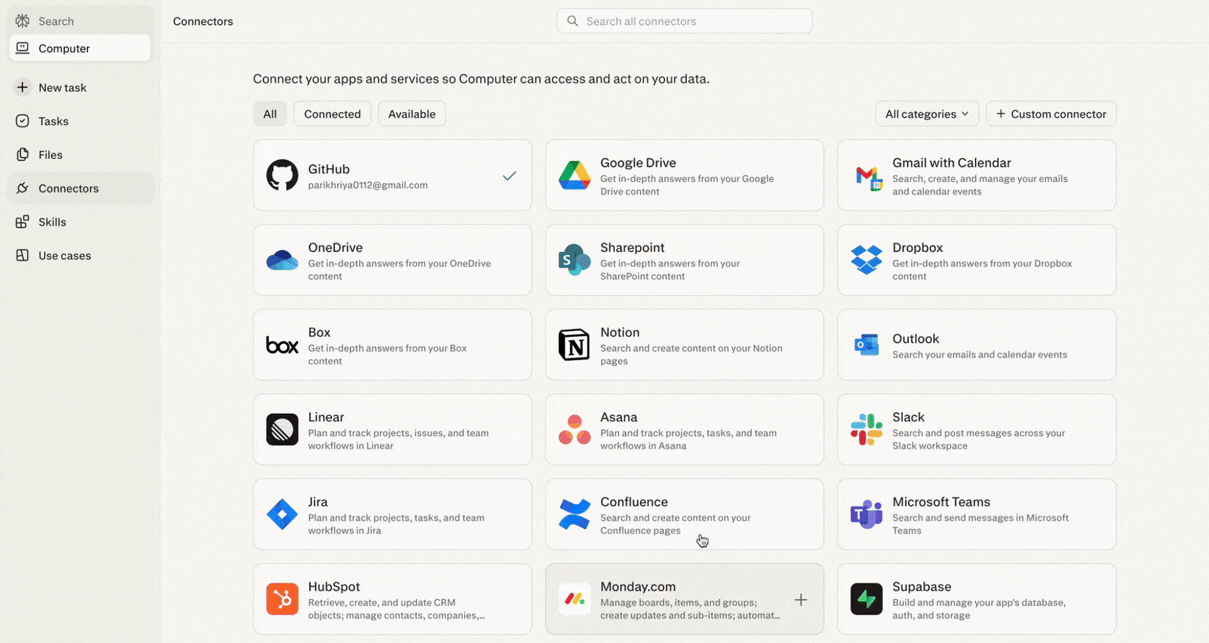
Task: Click the Monday.com logo icon
Action: pyautogui.click(x=574, y=599)
